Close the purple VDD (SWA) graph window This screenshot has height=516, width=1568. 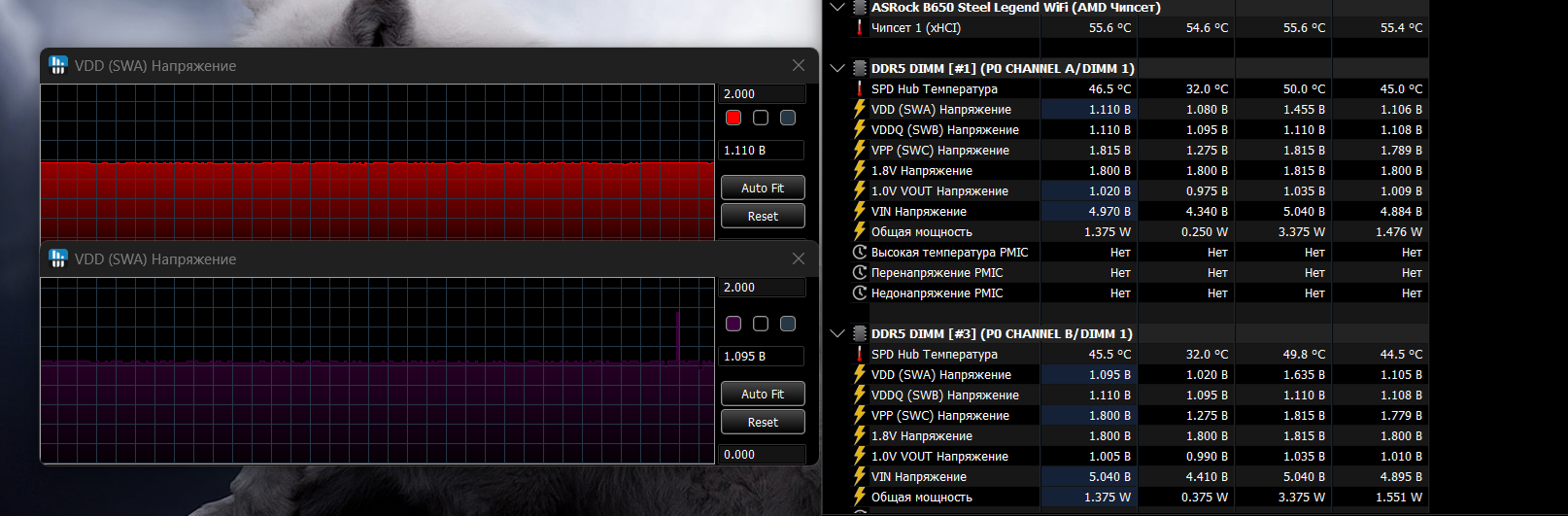[x=799, y=258]
